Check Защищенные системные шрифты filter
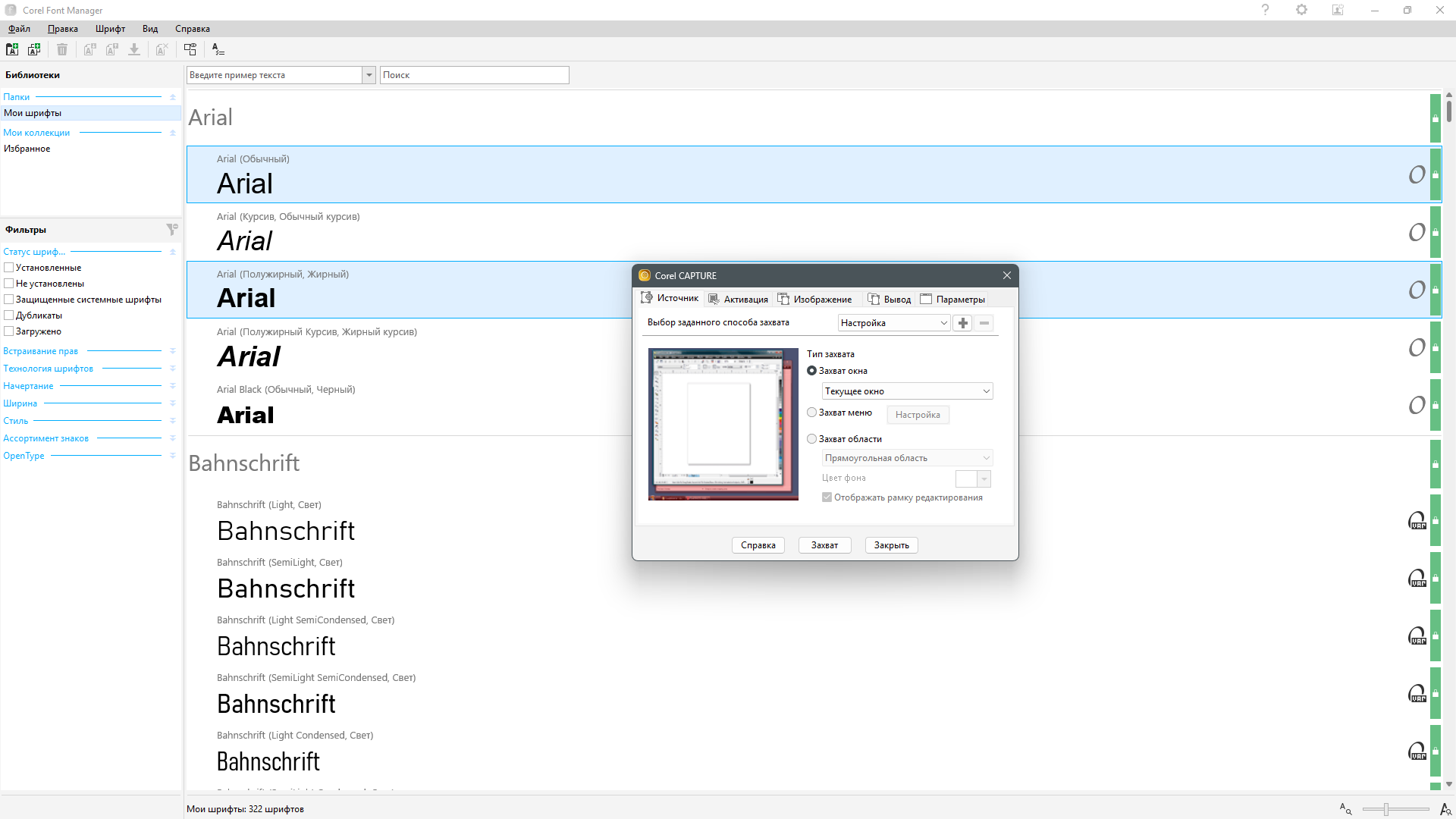This screenshot has width=1456, height=819. pos(9,300)
